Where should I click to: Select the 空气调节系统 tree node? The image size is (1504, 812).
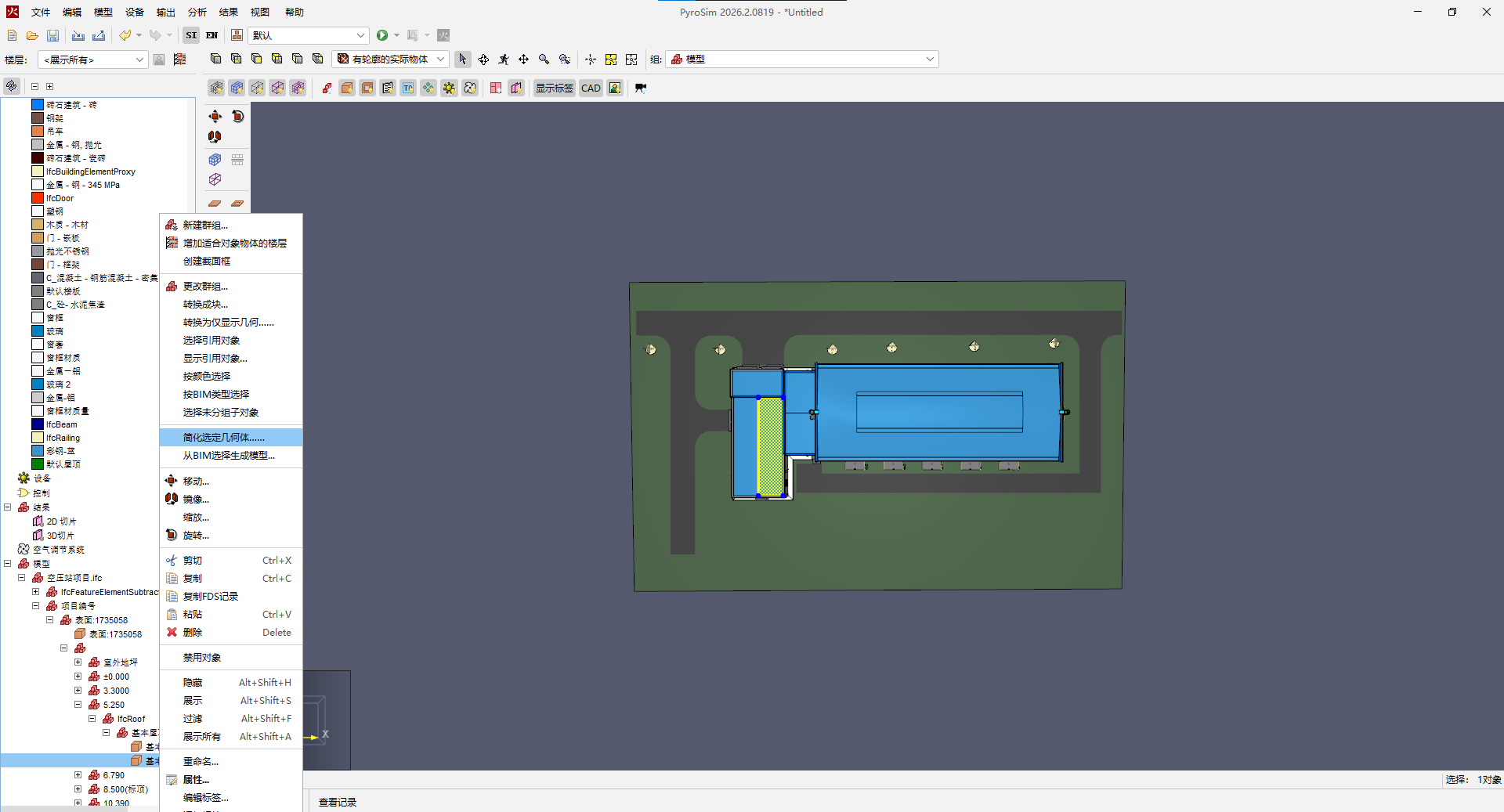point(59,550)
